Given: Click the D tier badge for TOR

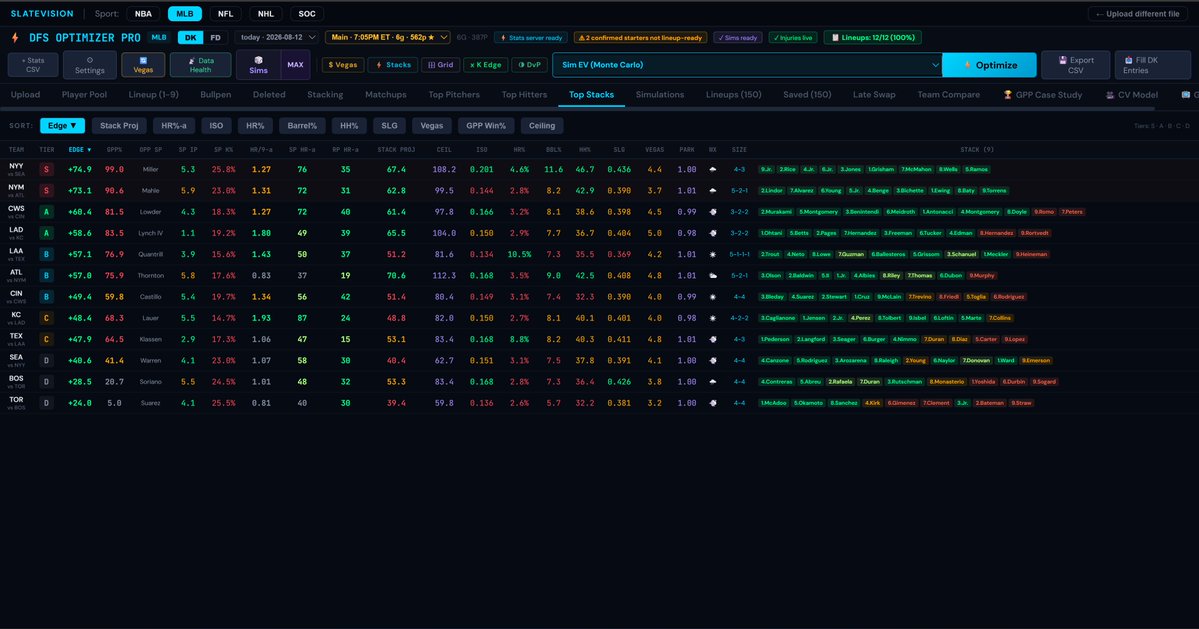Looking at the screenshot, I should pos(47,403).
